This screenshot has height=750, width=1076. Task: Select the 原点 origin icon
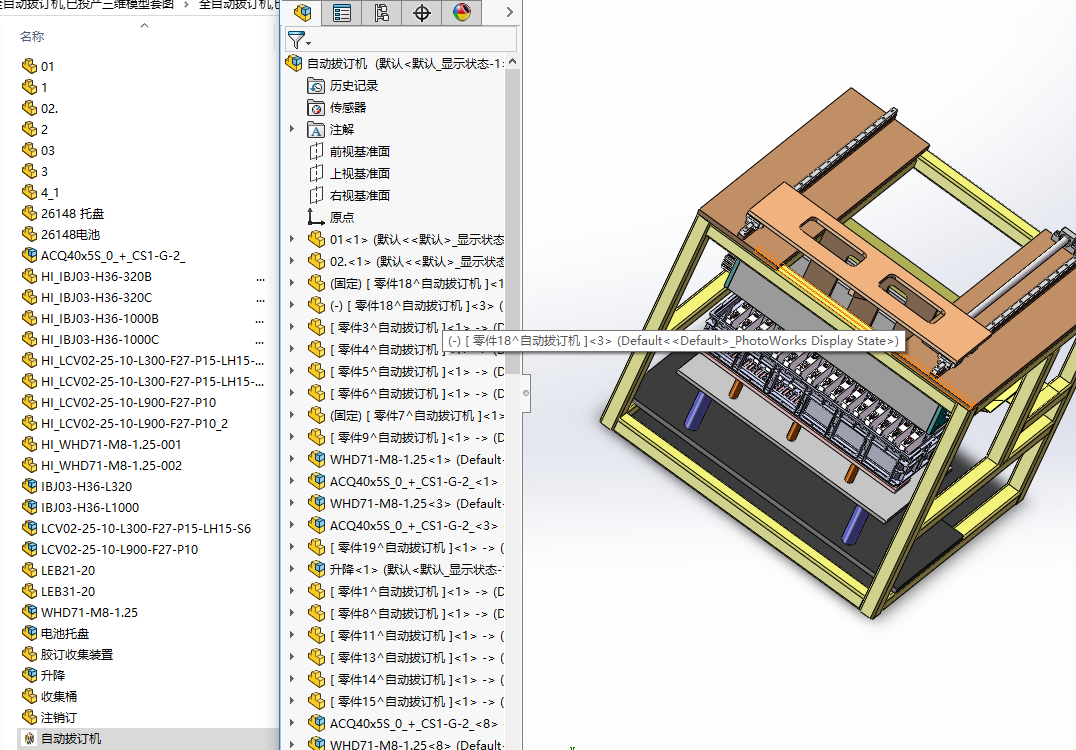[x=316, y=218]
